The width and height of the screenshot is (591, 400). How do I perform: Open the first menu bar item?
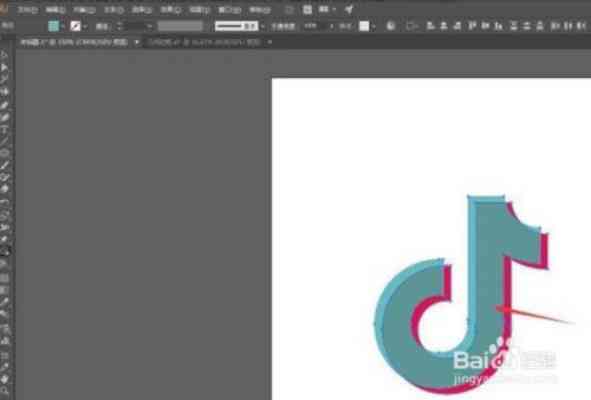(x=27, y=10)
